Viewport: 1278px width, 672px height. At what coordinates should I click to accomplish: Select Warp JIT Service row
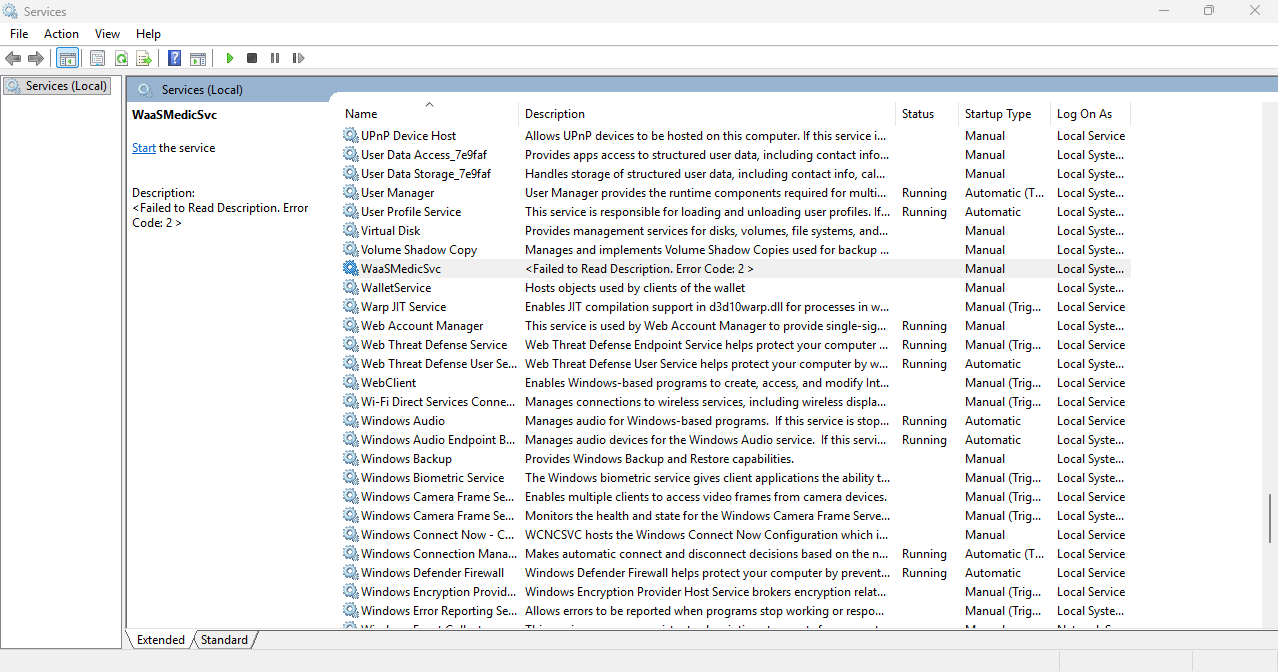click(736, 306)
